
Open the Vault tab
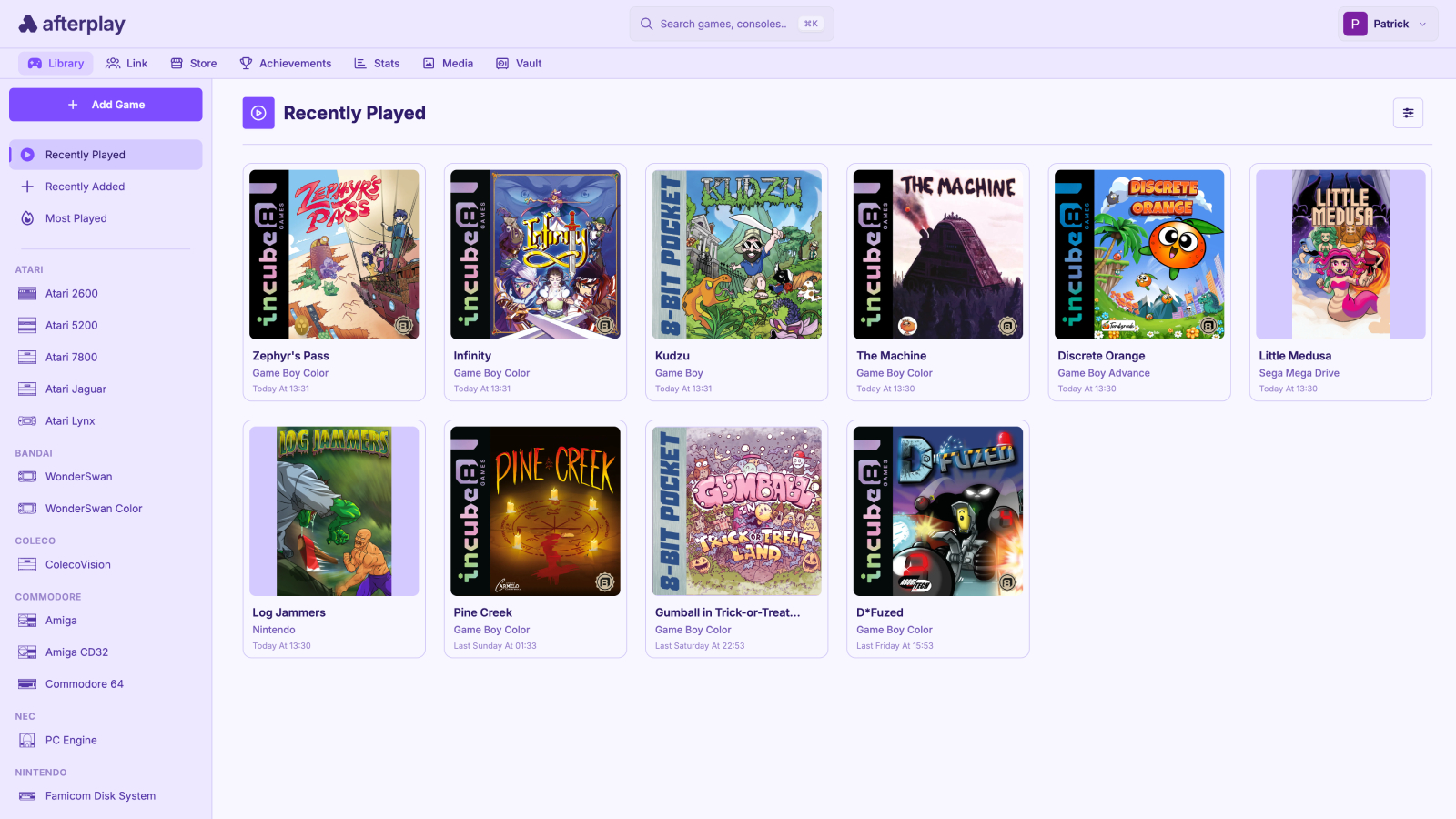tap(519, 63)
